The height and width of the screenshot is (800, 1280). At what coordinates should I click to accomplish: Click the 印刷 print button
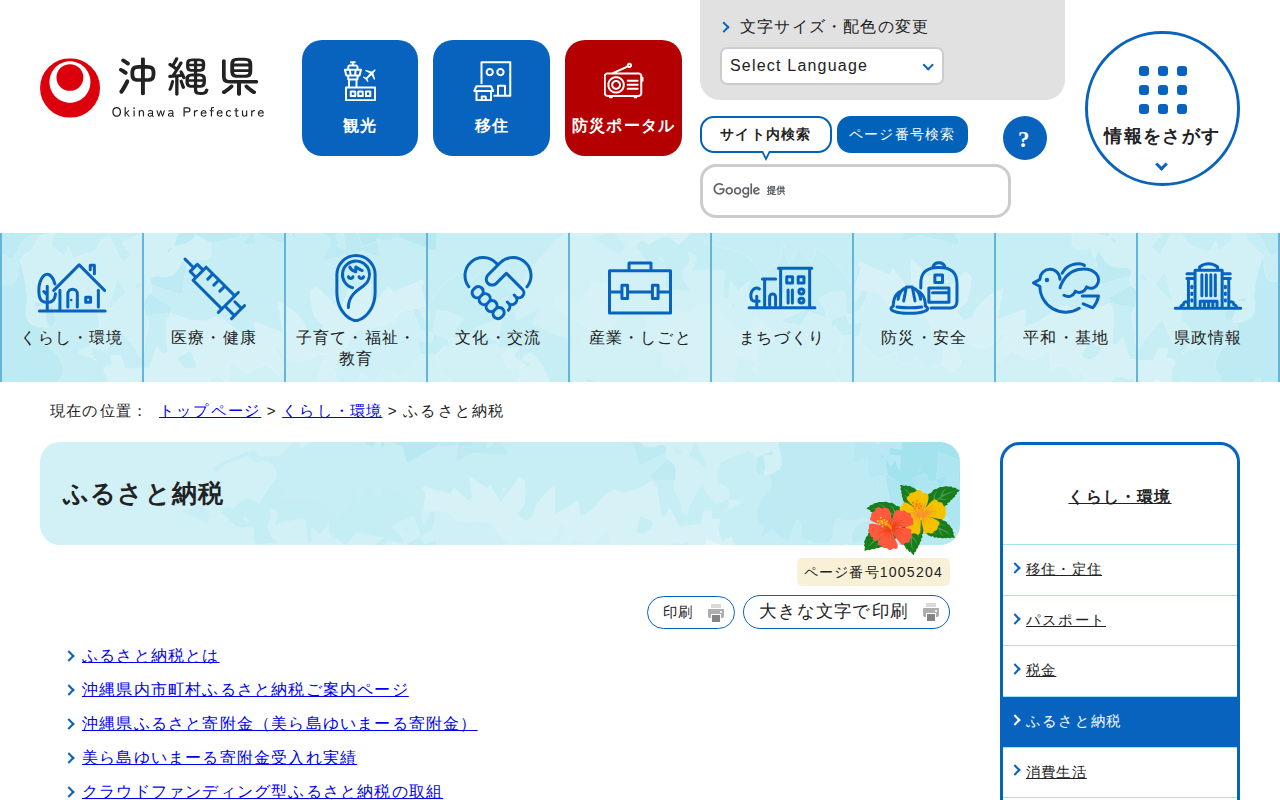point(691,613)
